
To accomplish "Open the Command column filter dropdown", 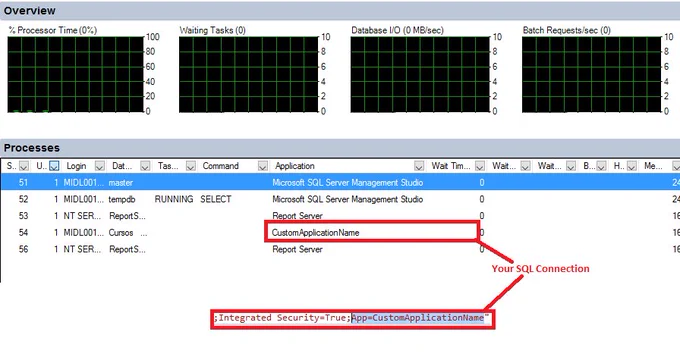I will coord(262,166).
